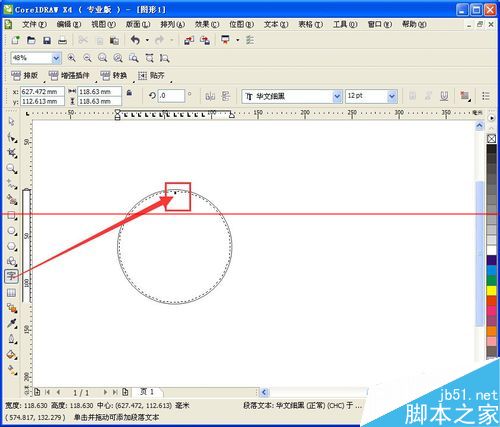Pick the green swatch in color palette
Image resolution: width=500 pixels, height=427 pixels.
pos(491,280)
